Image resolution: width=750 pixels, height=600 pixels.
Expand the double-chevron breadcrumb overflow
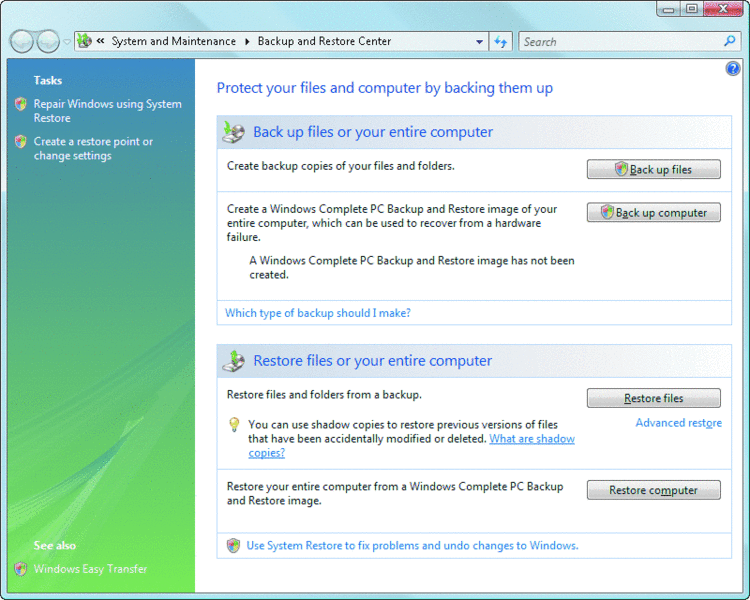(100, 41)
